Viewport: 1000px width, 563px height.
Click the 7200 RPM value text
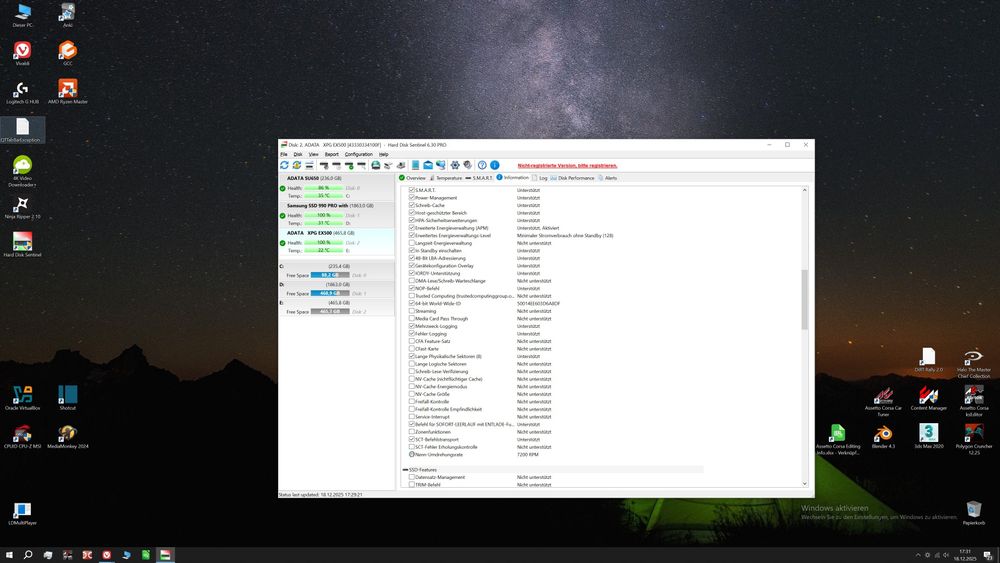point(527,455)
